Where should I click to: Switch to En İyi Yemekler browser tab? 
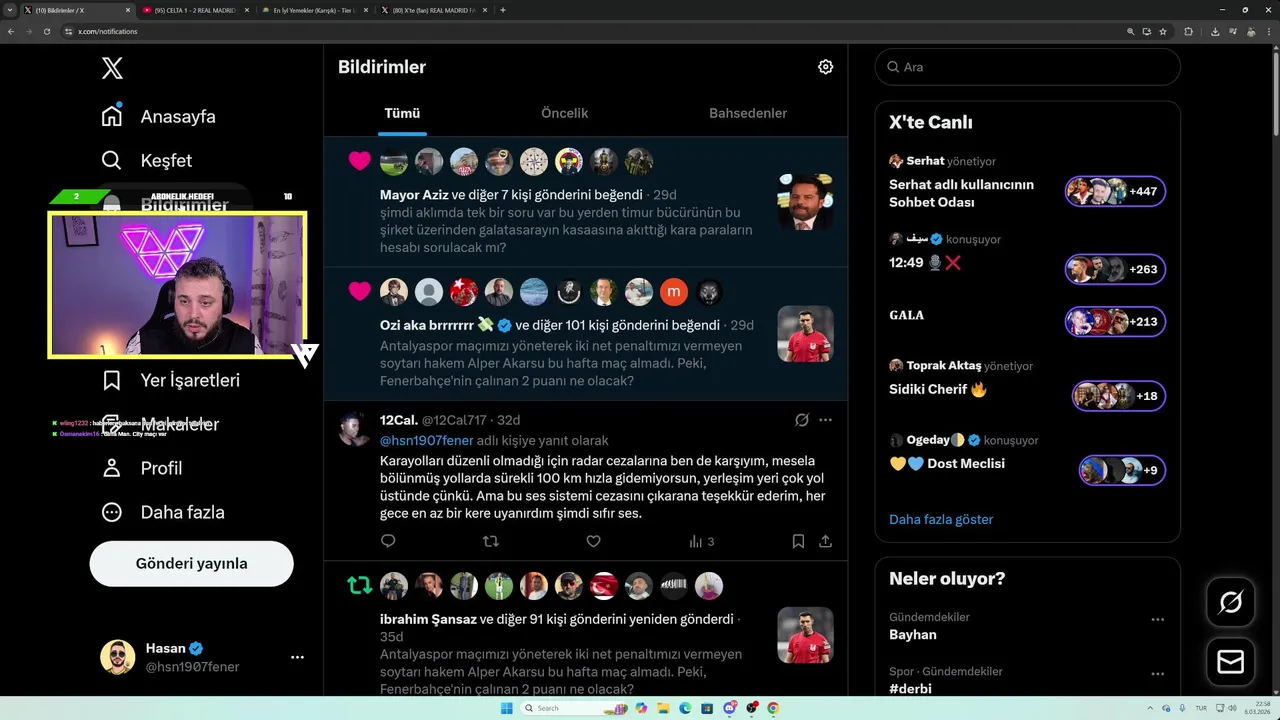coord(314,10)
